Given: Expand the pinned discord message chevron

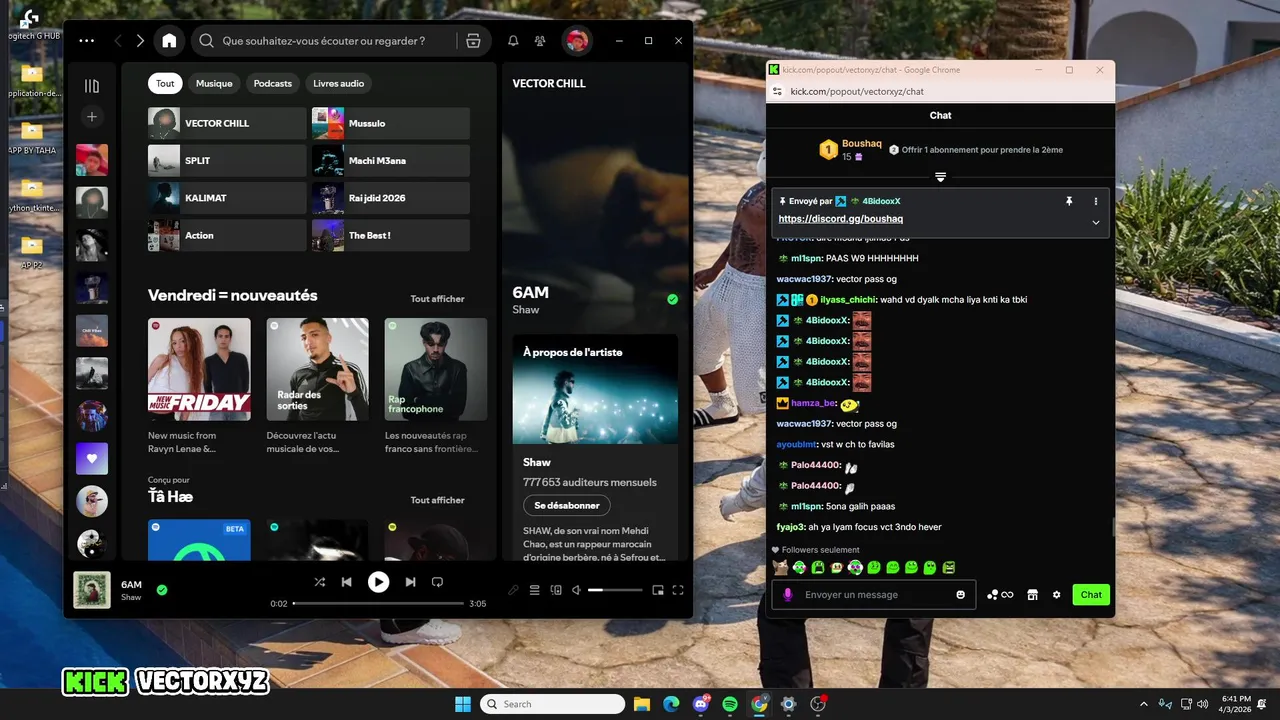Looking at the screenshot, I should pos(1096,222).
